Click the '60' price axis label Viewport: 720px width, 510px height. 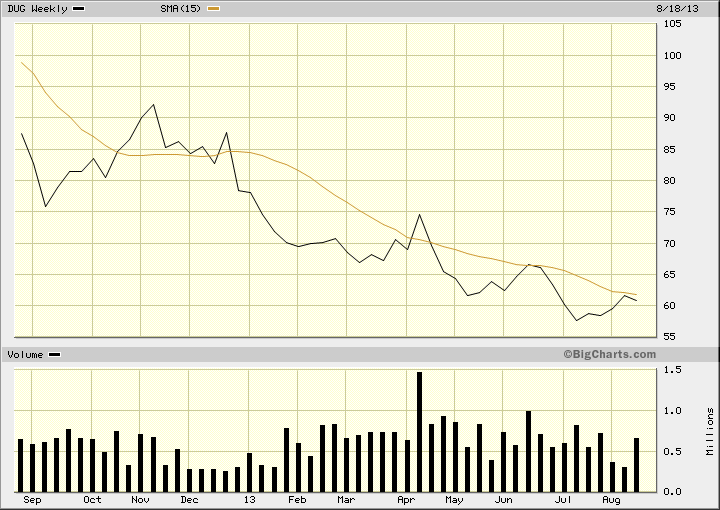click(669, 306)
